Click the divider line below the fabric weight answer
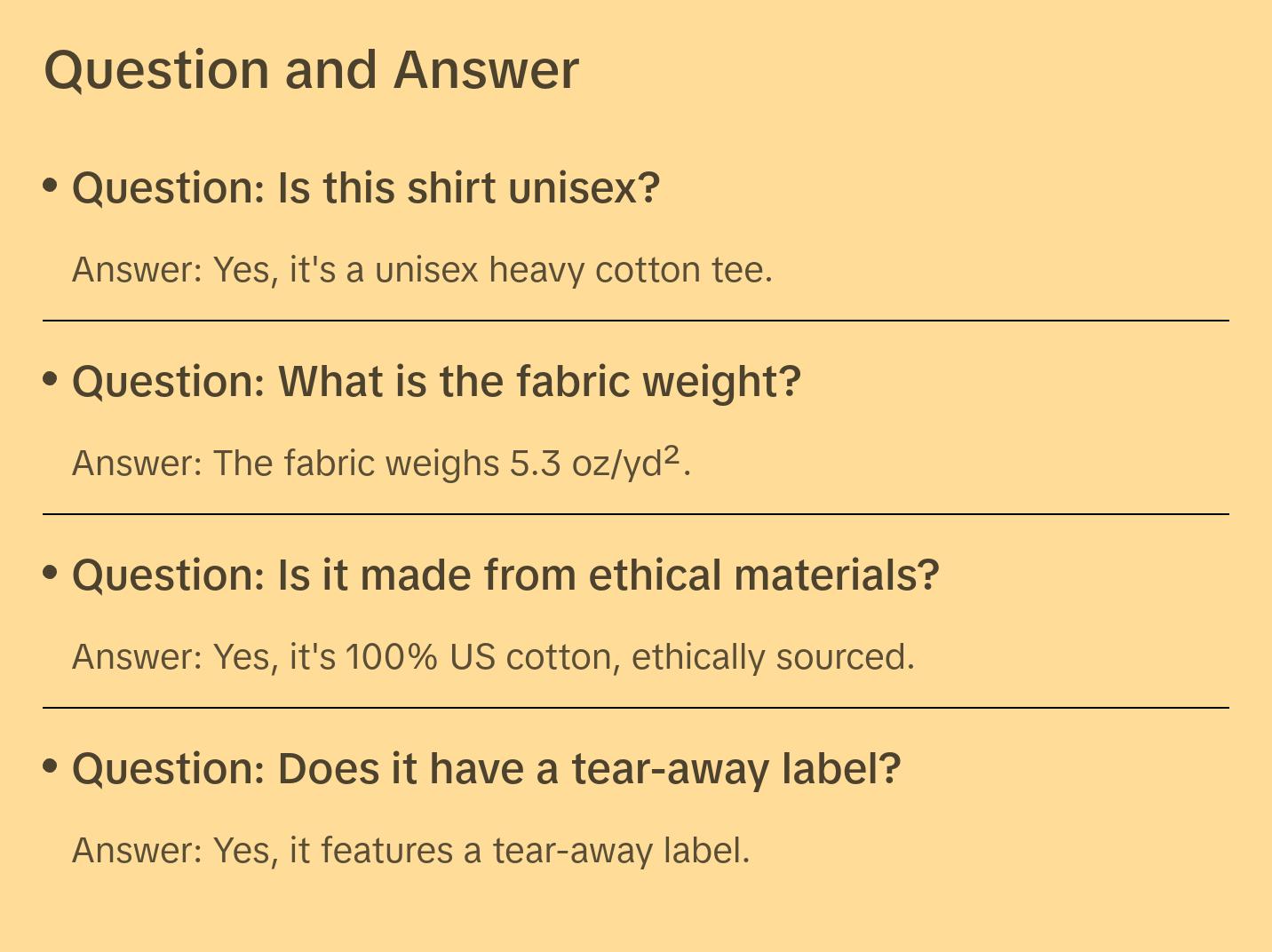Screen dimensions: 1272x952 636,514
